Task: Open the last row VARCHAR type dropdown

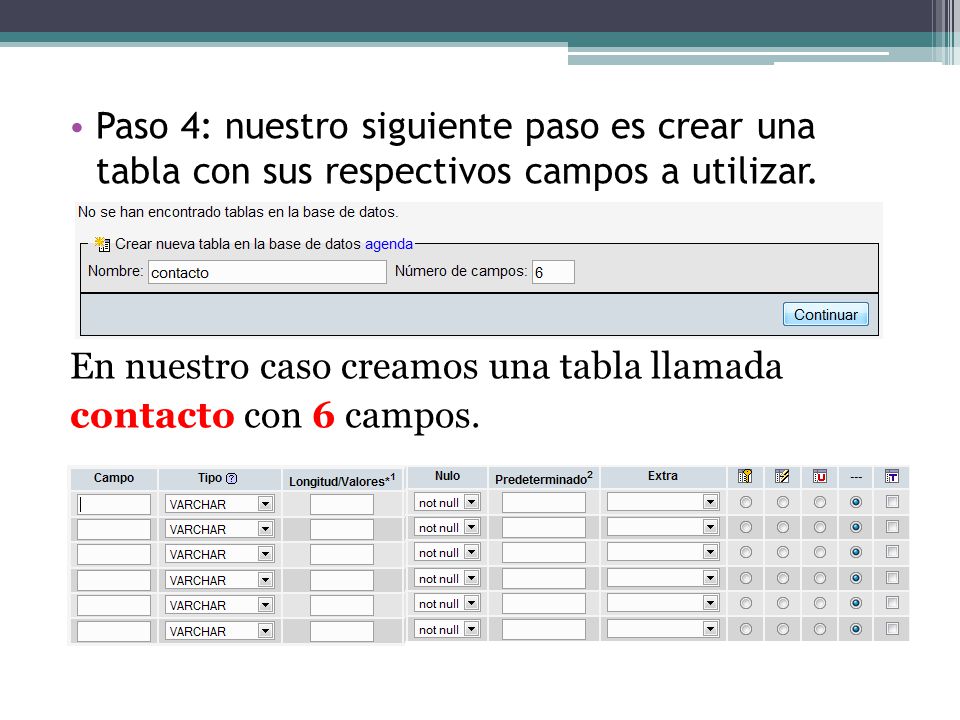Action: point(219,631)
